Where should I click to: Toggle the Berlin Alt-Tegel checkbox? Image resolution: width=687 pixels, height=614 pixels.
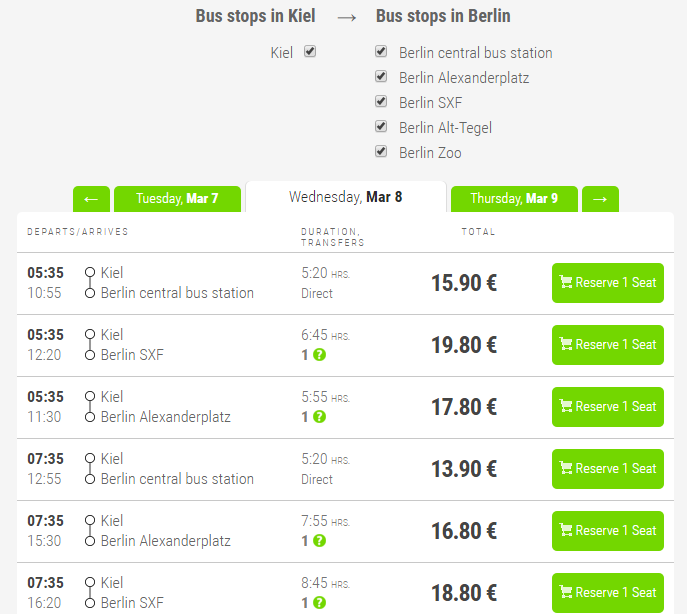[x=381, y=127]
